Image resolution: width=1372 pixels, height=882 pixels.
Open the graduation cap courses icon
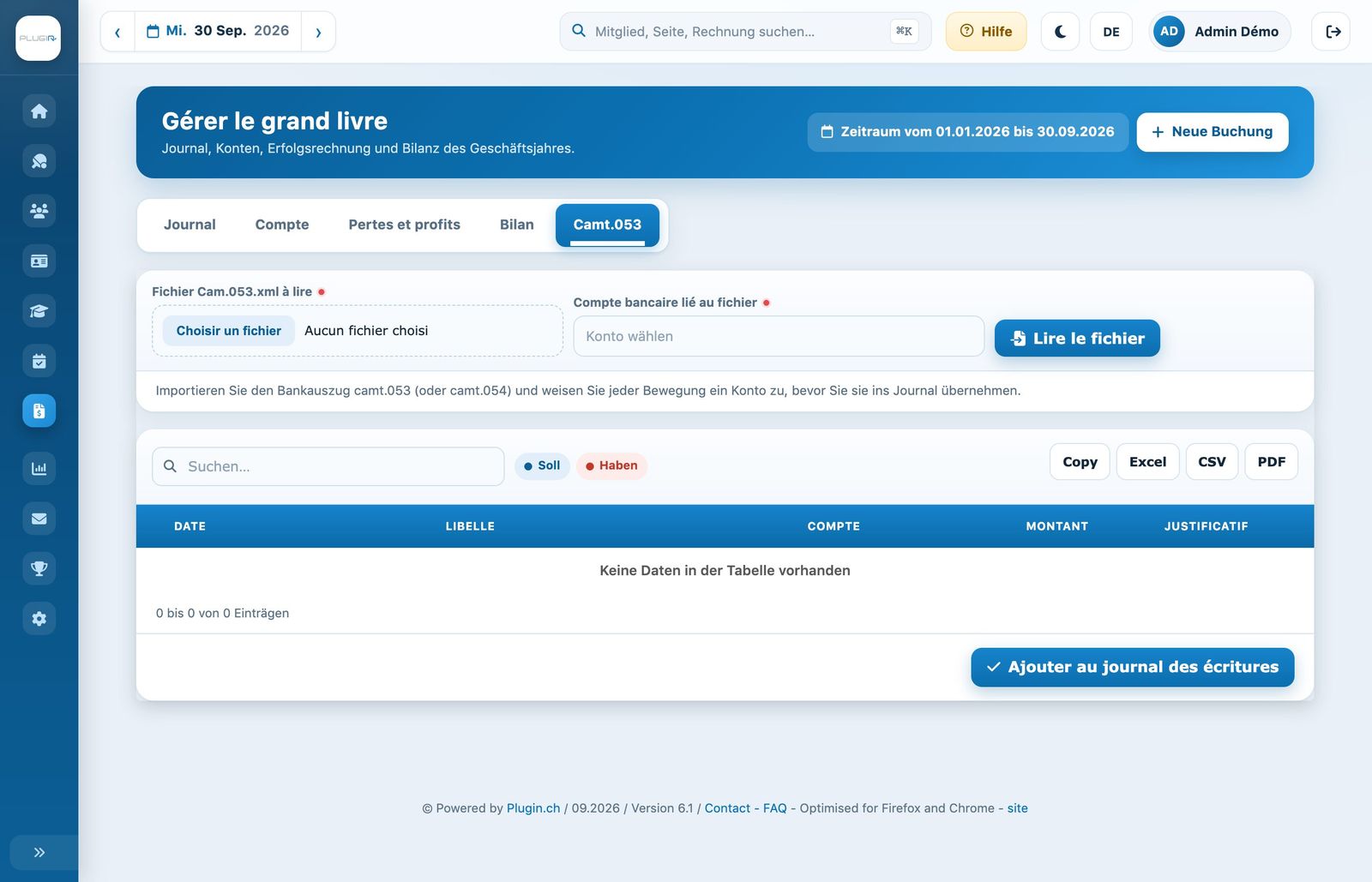pos(39,311)
